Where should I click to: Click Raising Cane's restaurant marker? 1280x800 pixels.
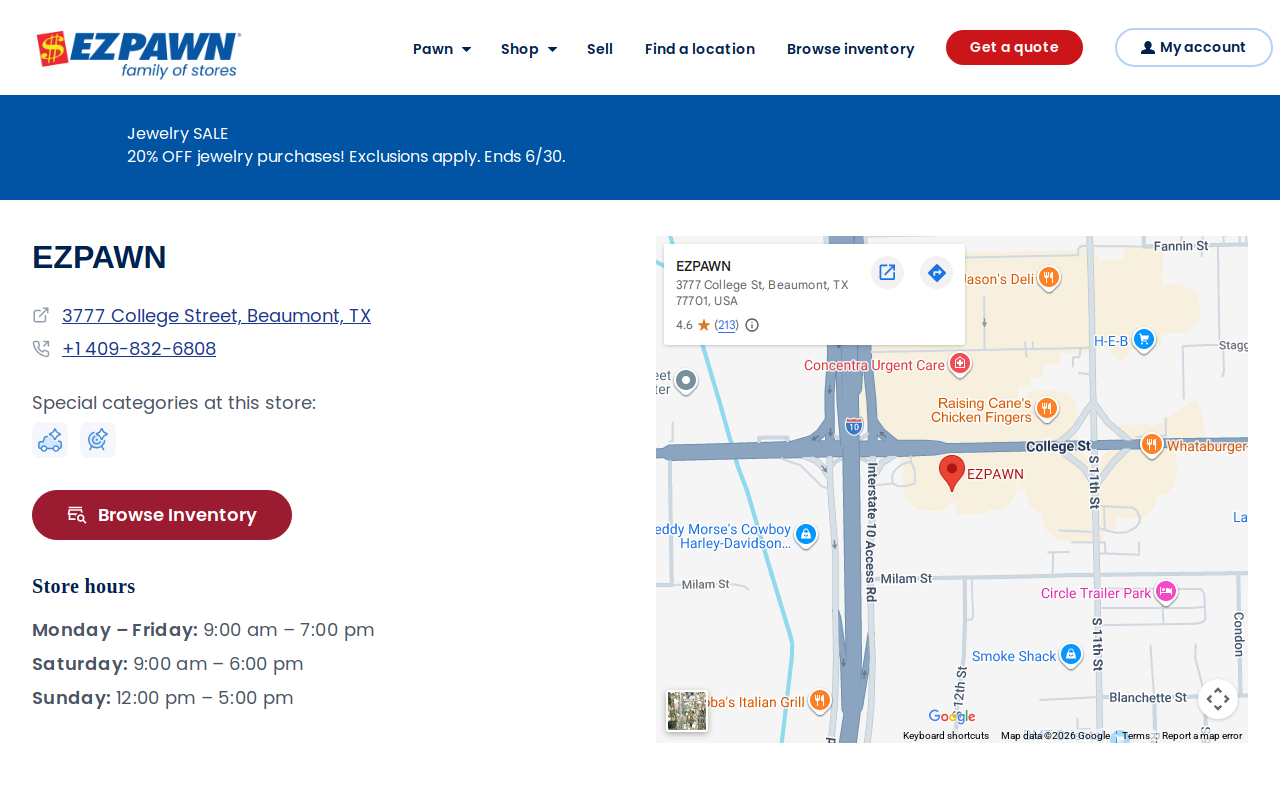coord(1047,408)
